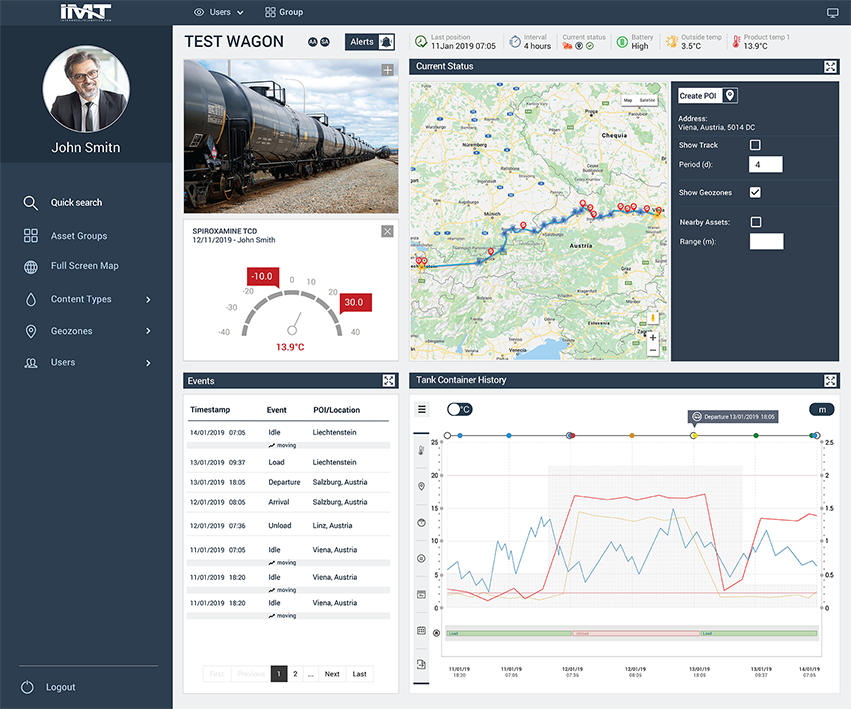Click the plus icon on wagon photo

[388, 70]
